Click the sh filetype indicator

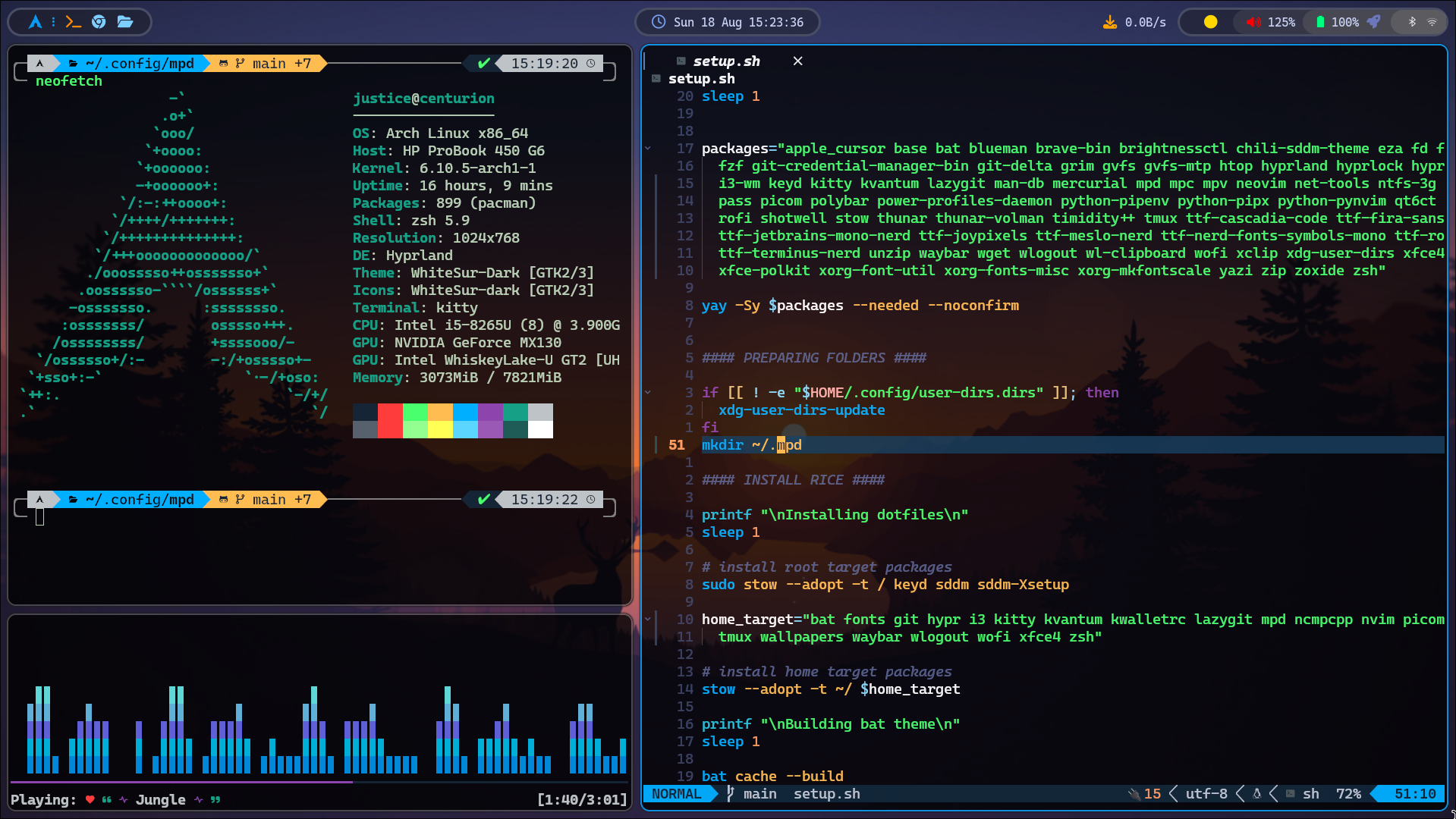click(x=1310, y=794)
